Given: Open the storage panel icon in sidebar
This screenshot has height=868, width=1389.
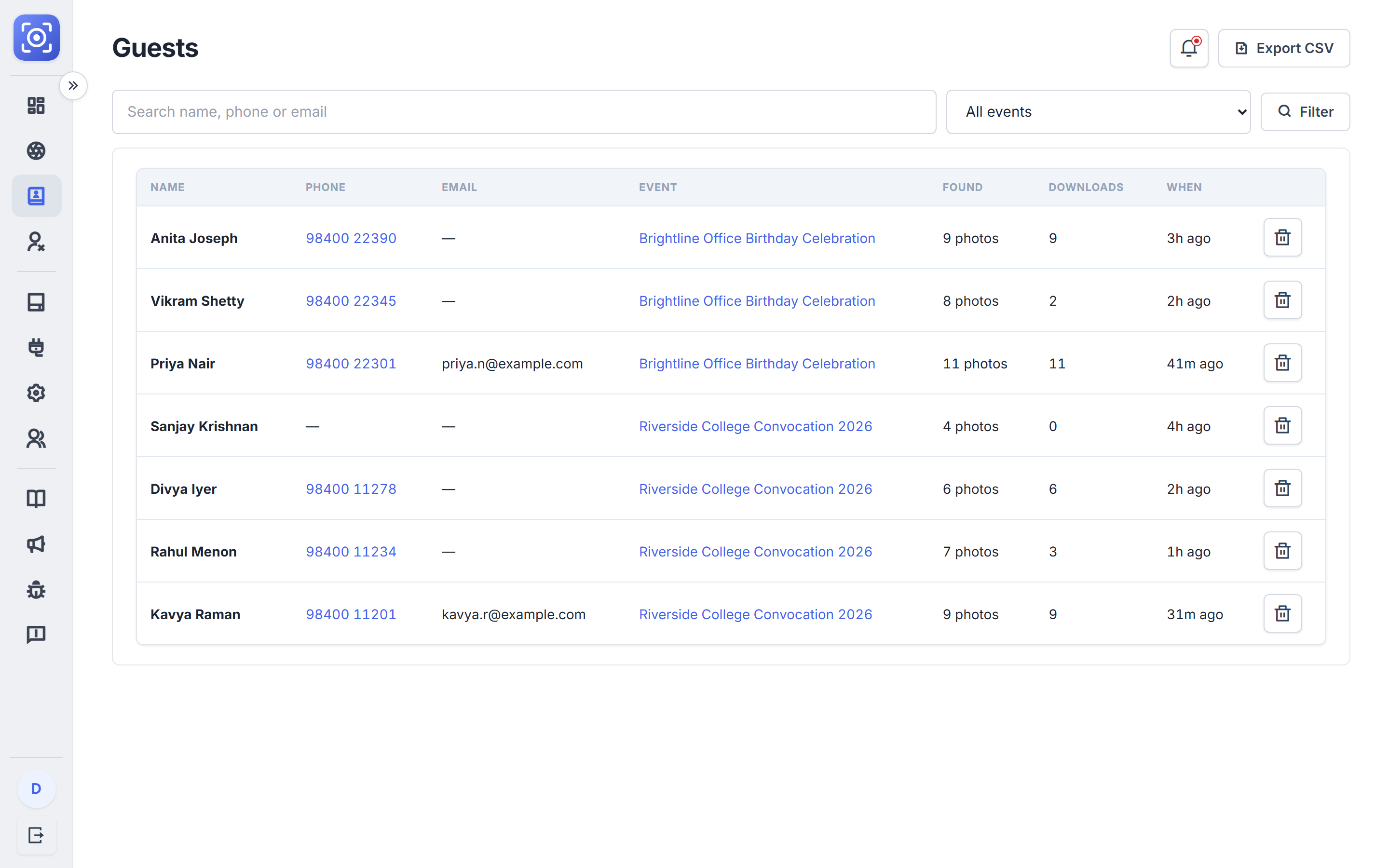Looking at the screenshot, I should click(36, 302).
